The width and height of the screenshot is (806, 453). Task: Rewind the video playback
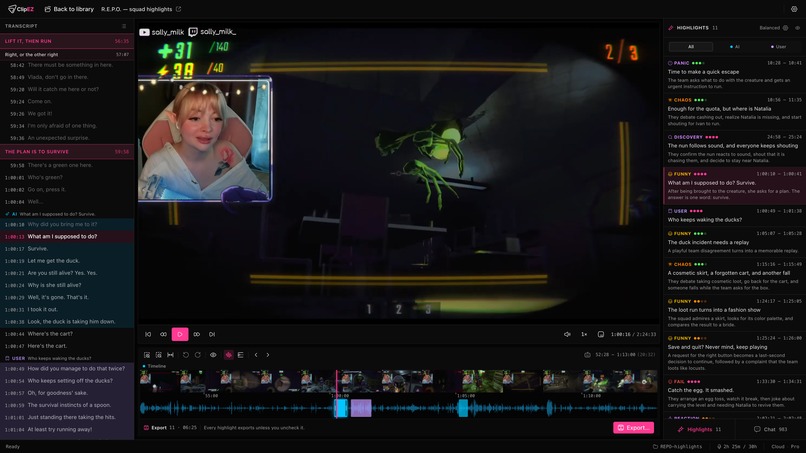(x=163, y=334)
